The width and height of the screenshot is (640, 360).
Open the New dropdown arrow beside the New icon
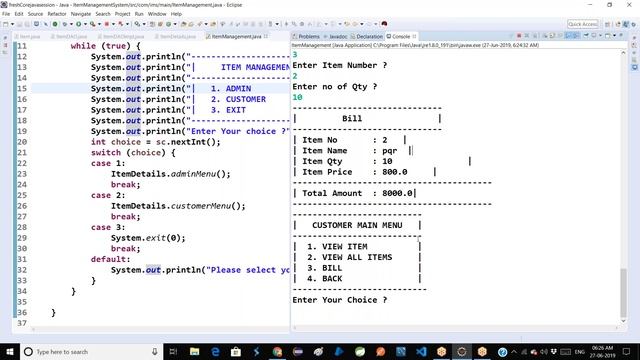click(x=12, y=24)
